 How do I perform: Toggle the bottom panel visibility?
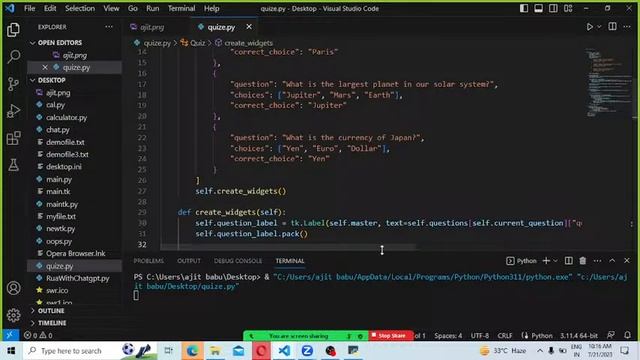[x=539, y=8]
